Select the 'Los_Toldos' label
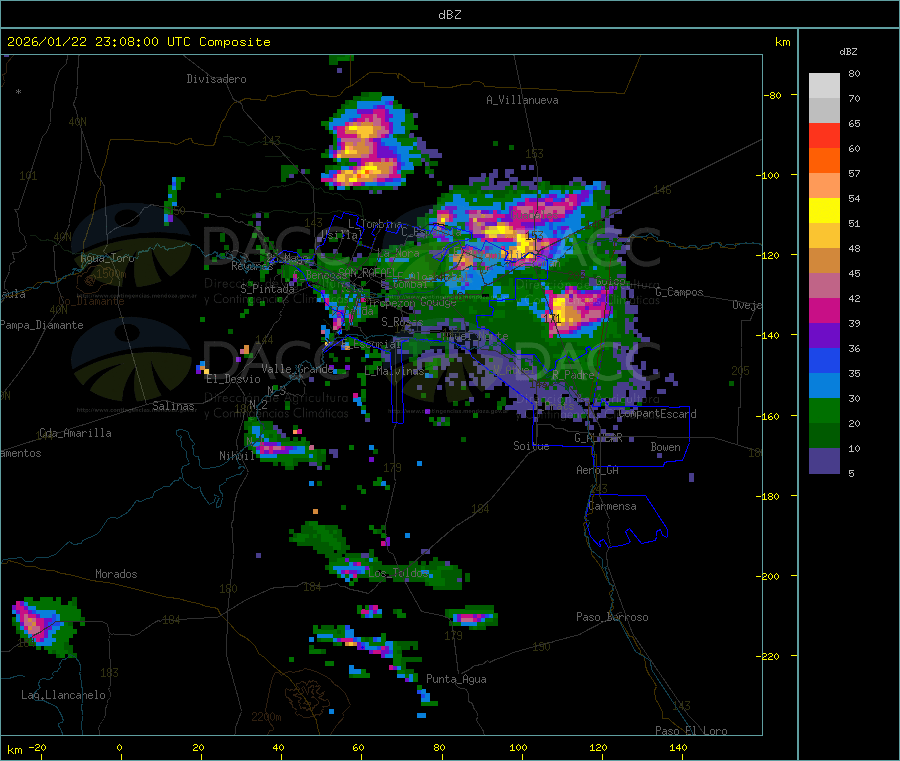 tap(399, 573)
